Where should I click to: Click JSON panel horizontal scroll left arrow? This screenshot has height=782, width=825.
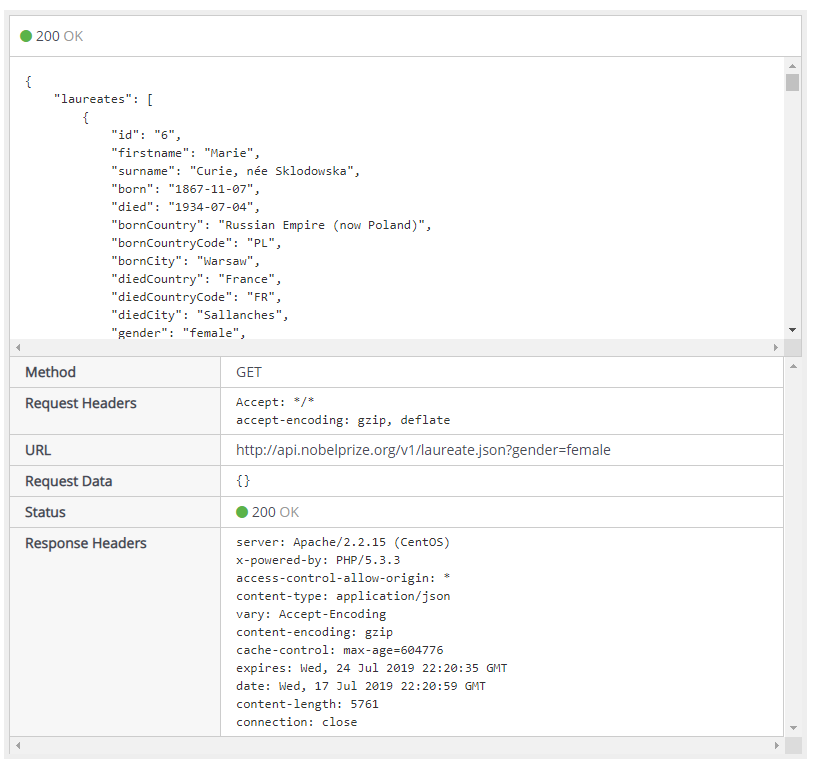(17, 348)
